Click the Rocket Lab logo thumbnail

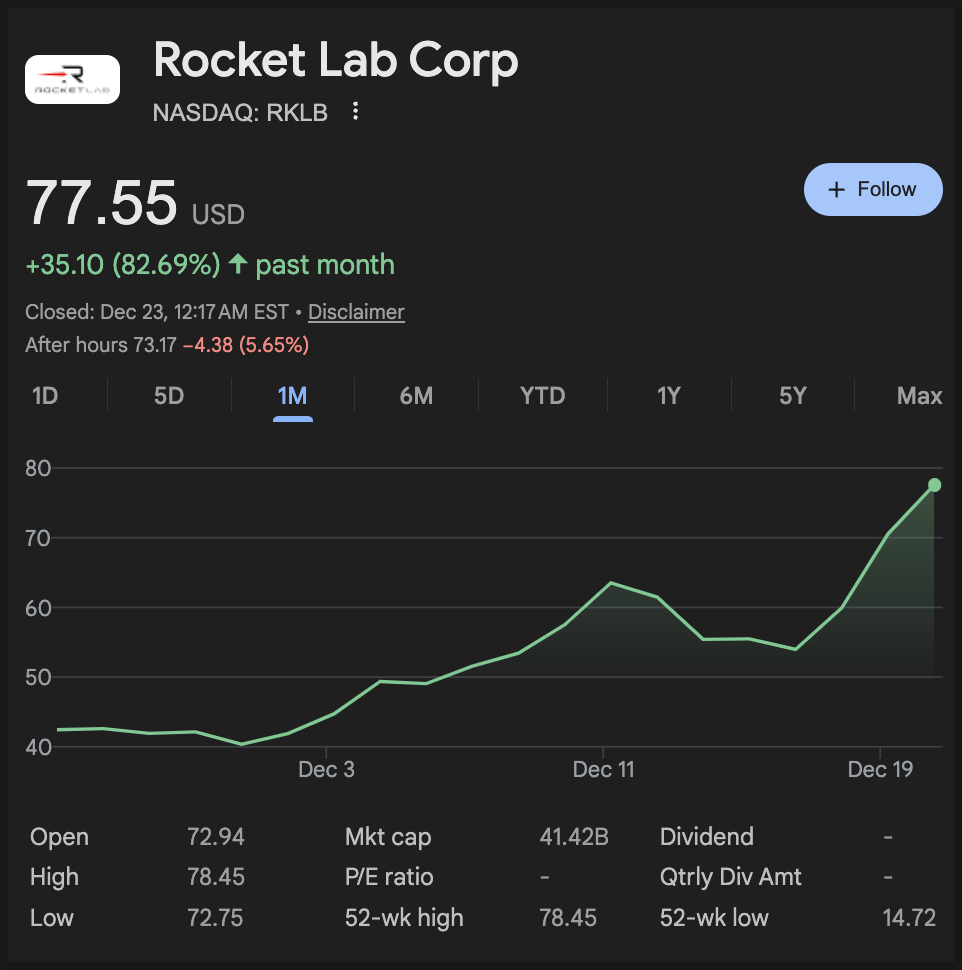[72, 80]
